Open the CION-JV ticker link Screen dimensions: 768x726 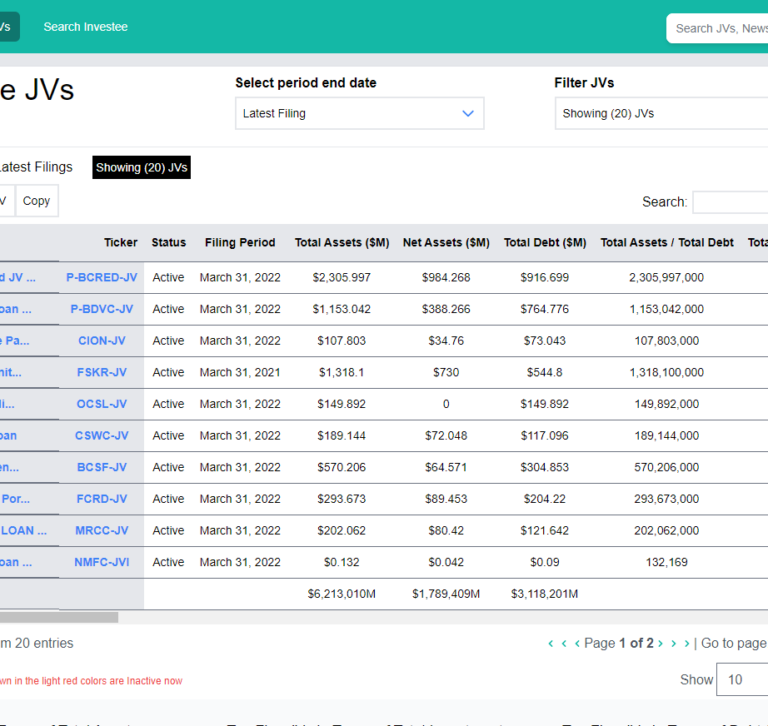click(102, 340)
